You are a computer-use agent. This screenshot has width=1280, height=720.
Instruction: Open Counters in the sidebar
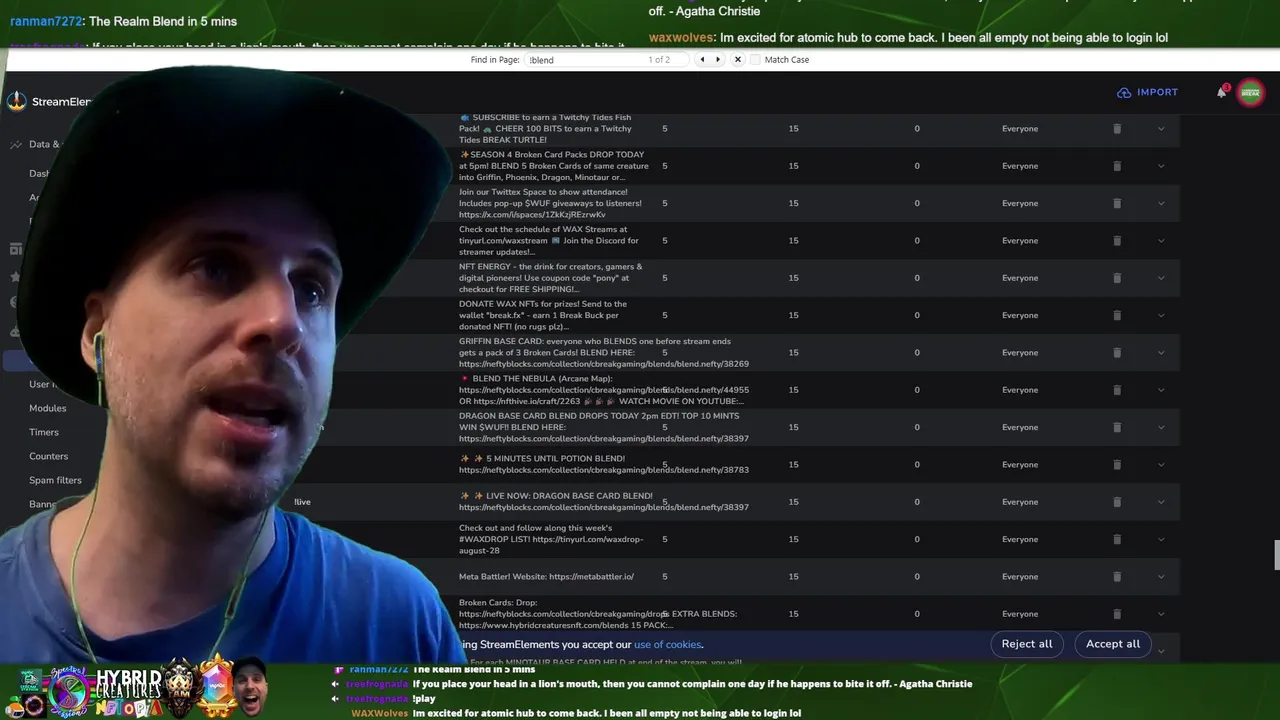pos(48,456)
